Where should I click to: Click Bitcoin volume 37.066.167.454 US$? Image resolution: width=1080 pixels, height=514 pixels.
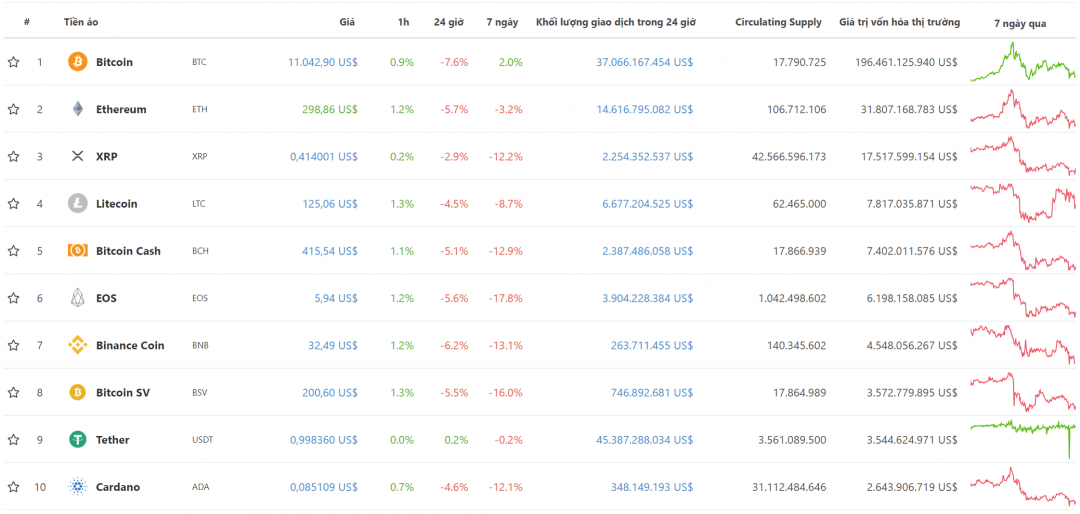(645, 62)
